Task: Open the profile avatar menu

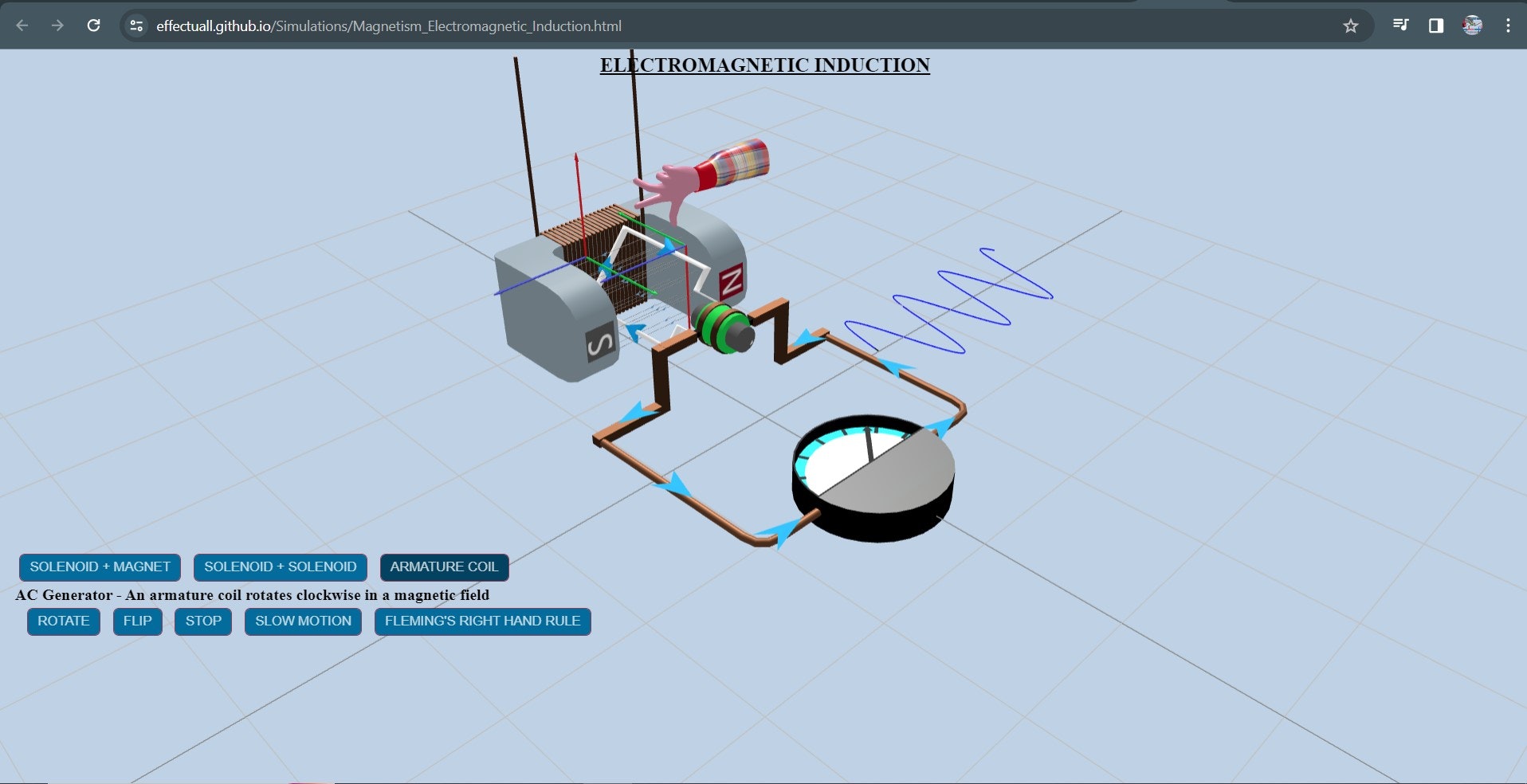Action: [1472, 25]
